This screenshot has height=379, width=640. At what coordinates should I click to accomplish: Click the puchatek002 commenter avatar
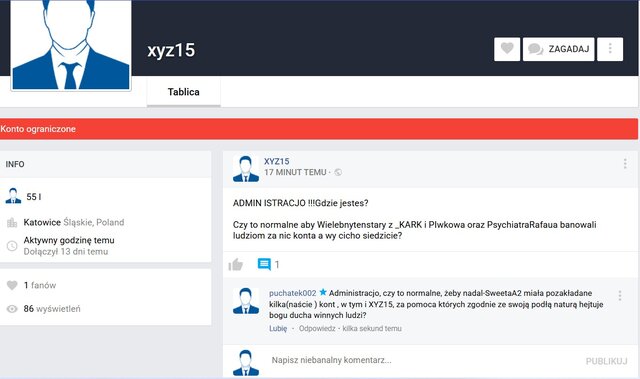pos(246,301)
